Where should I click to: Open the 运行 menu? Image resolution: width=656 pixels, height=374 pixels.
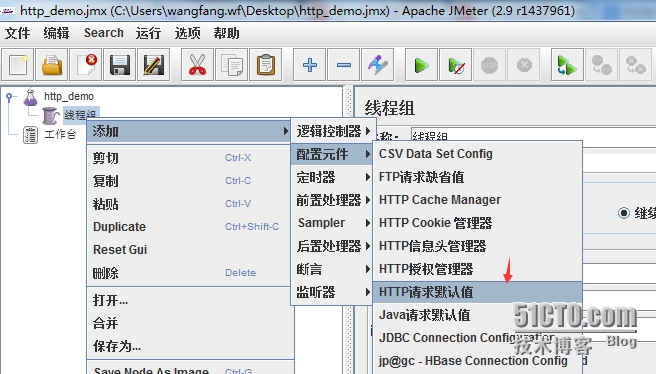148,33
